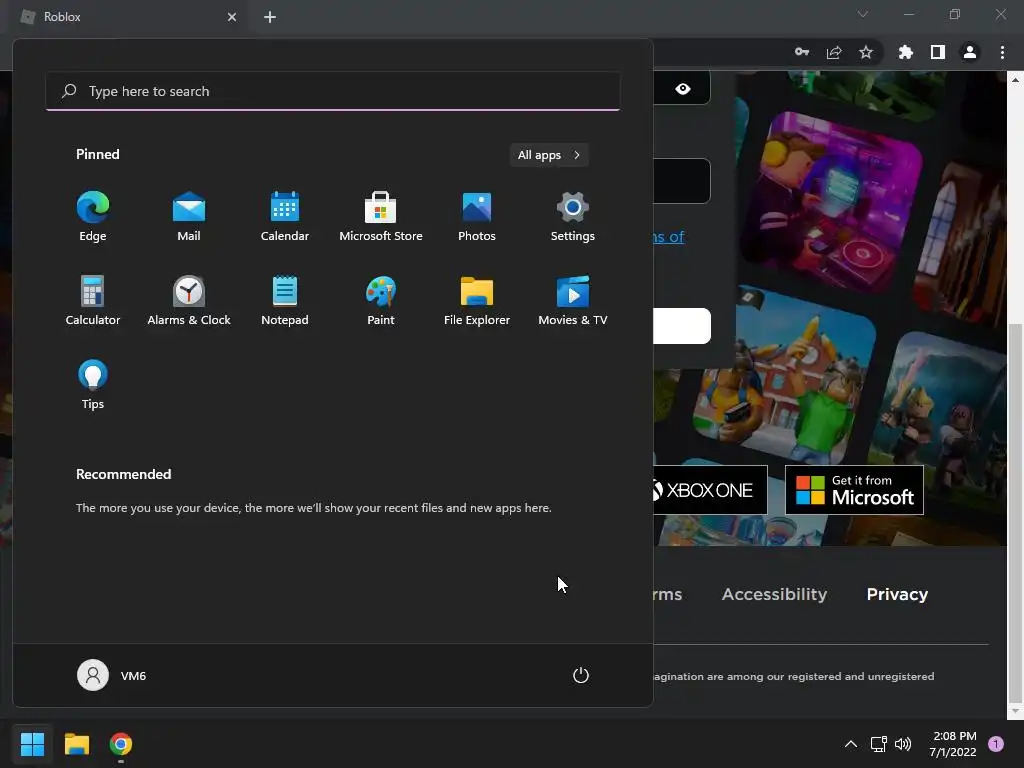Share this page in Chrome
The height and width of the screenshot is (768, 1024).
(x=834, y=52)
